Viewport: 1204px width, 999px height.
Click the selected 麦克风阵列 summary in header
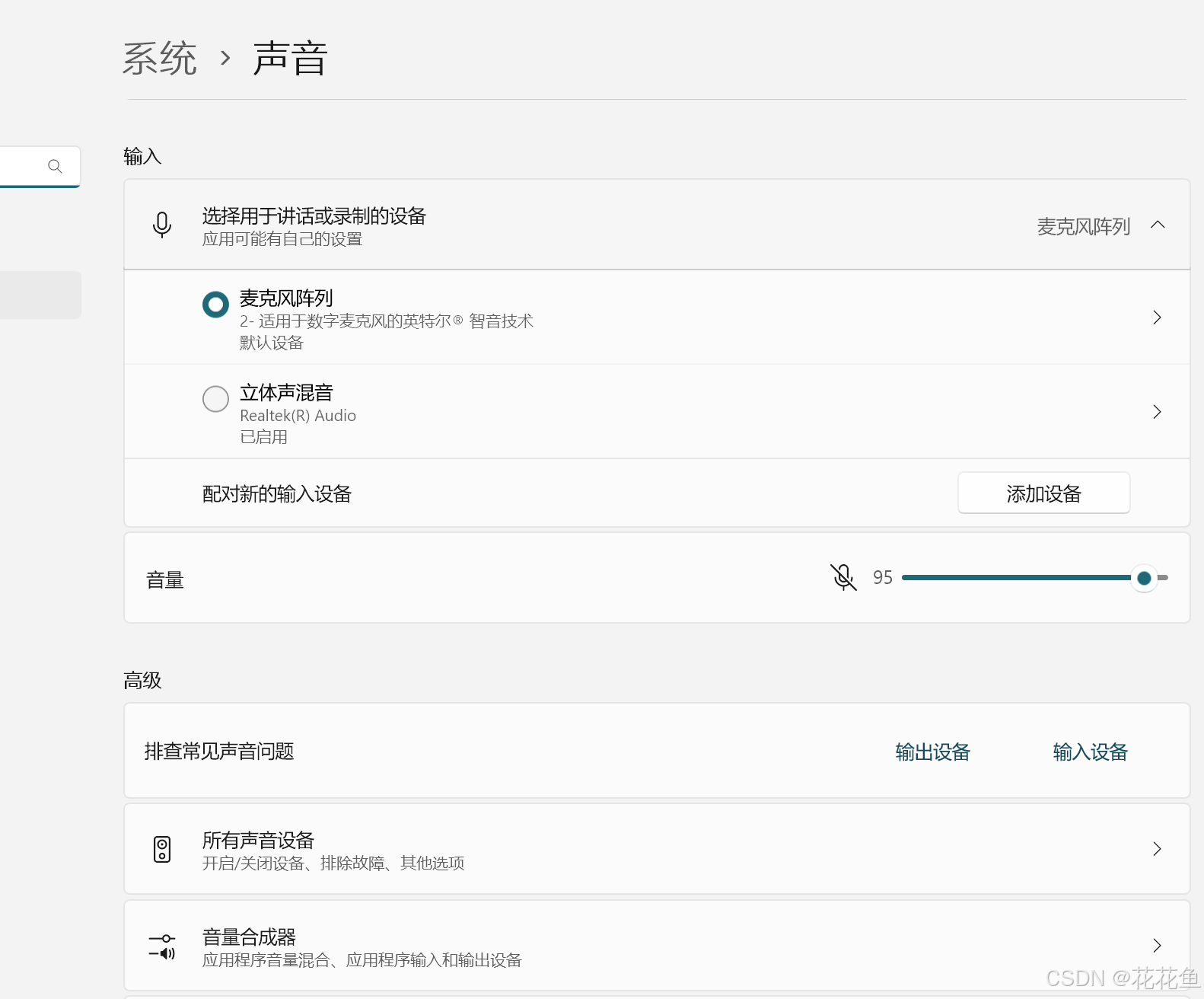point(1084,226)
